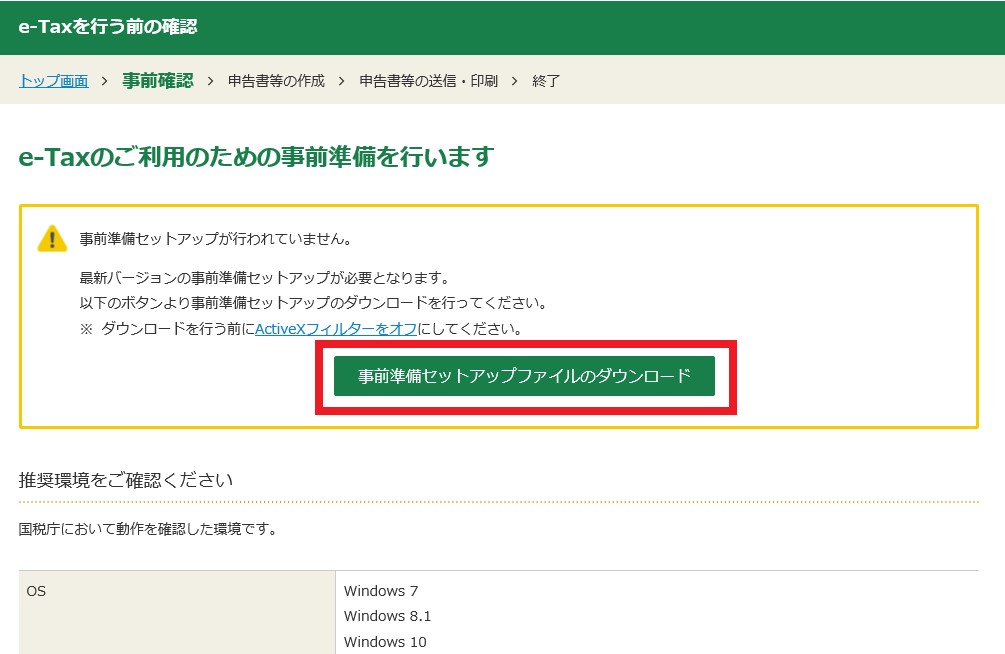
Task: Click the yellow warning triangle icon
Action: pyautogui.click(x=52, y=238)
